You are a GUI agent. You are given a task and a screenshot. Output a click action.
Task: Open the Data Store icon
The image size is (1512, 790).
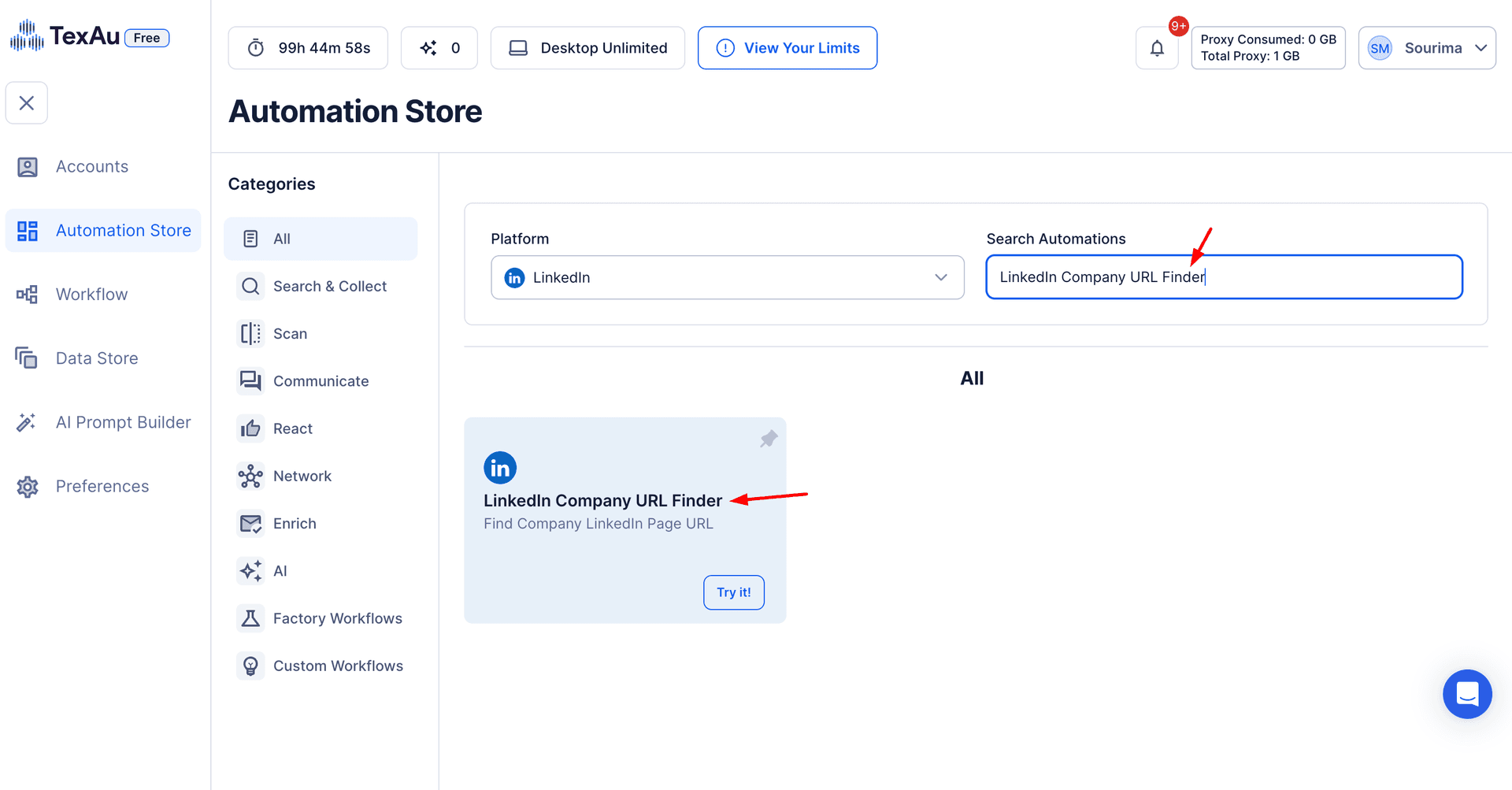pyautogui.click(x=28, y=358)
